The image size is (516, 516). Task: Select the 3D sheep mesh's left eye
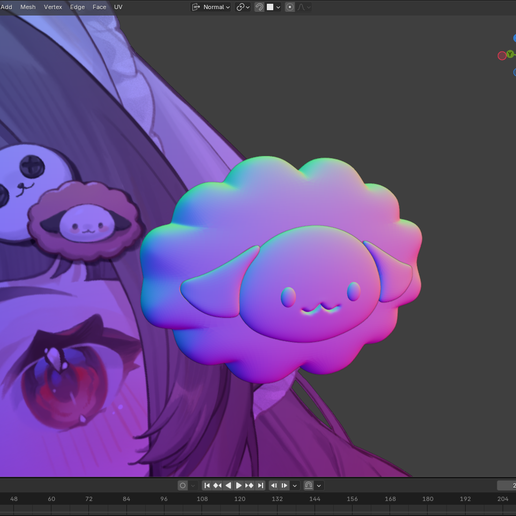tap(288, 297)
